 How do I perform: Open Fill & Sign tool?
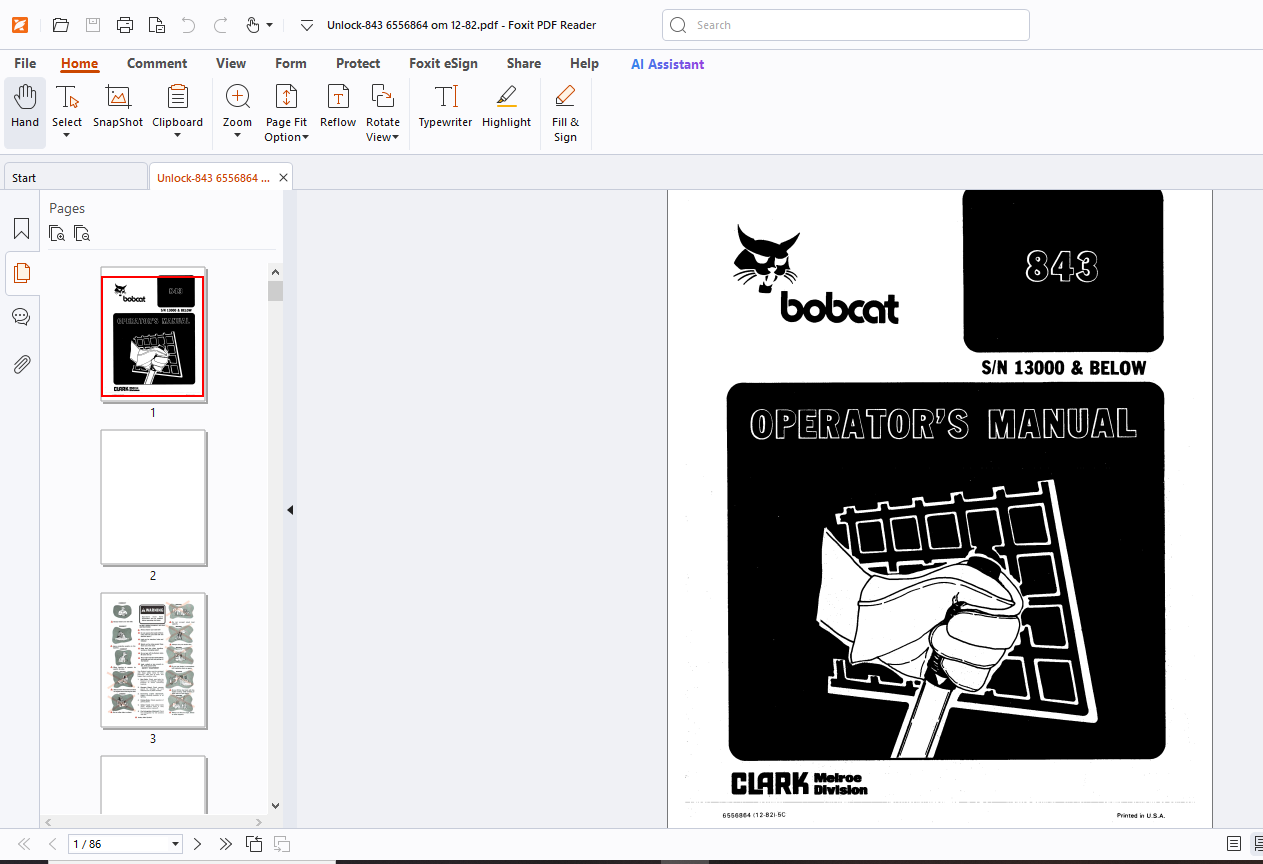(x=565, y=113)
